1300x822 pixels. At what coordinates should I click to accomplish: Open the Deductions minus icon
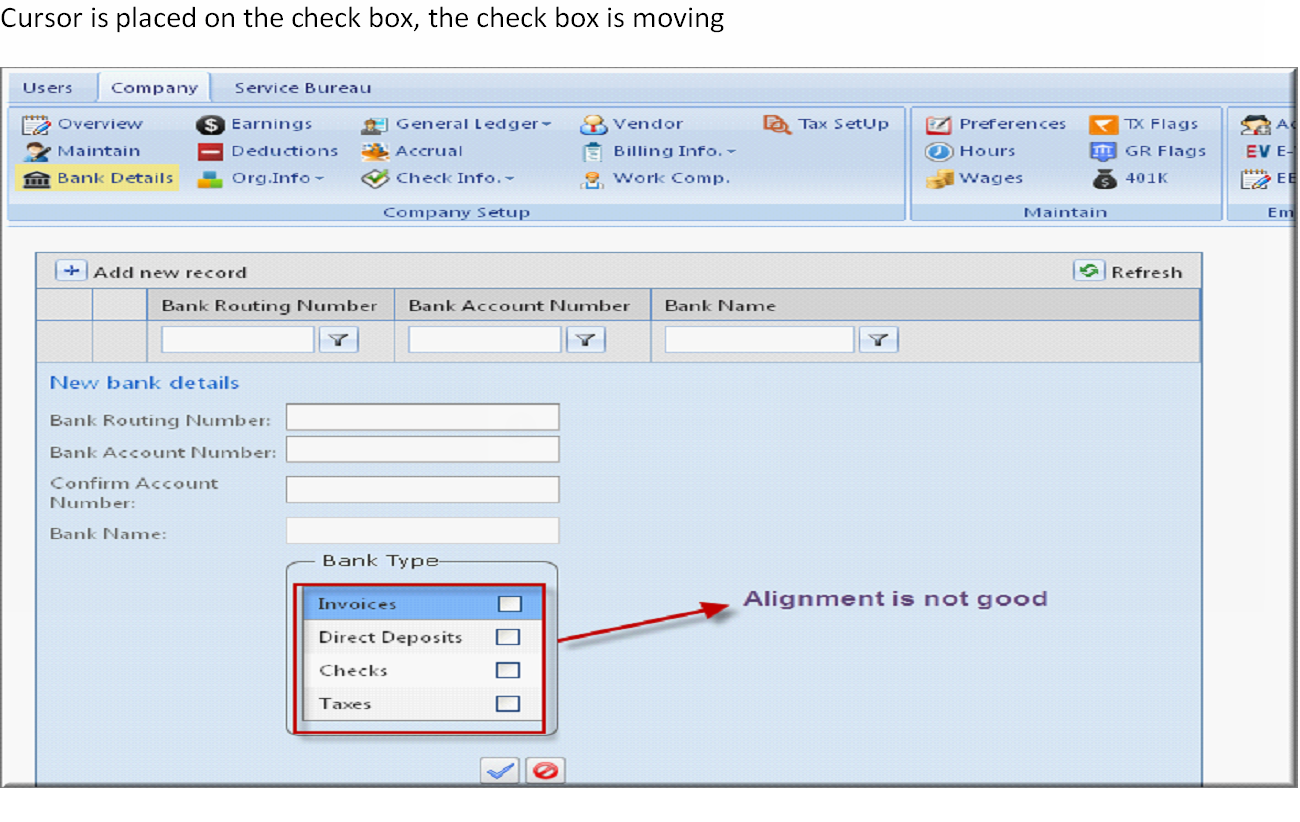click(x=210, y=152)
